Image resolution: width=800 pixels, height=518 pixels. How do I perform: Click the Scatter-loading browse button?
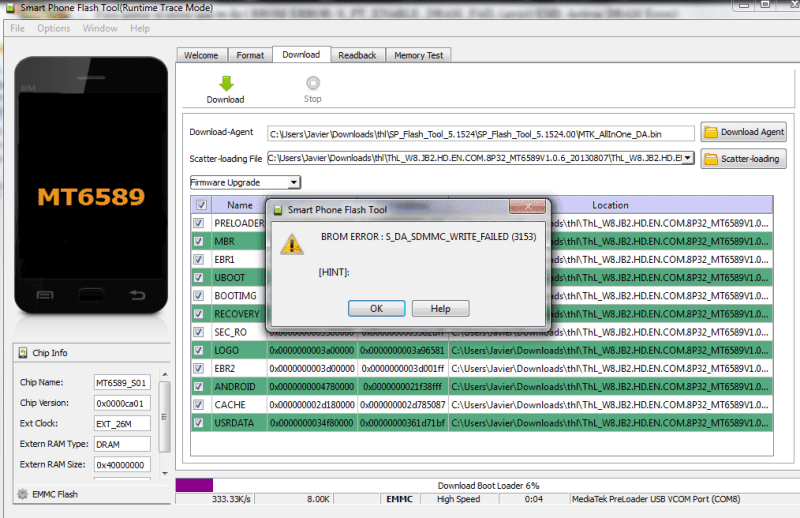tap(743, 159)
